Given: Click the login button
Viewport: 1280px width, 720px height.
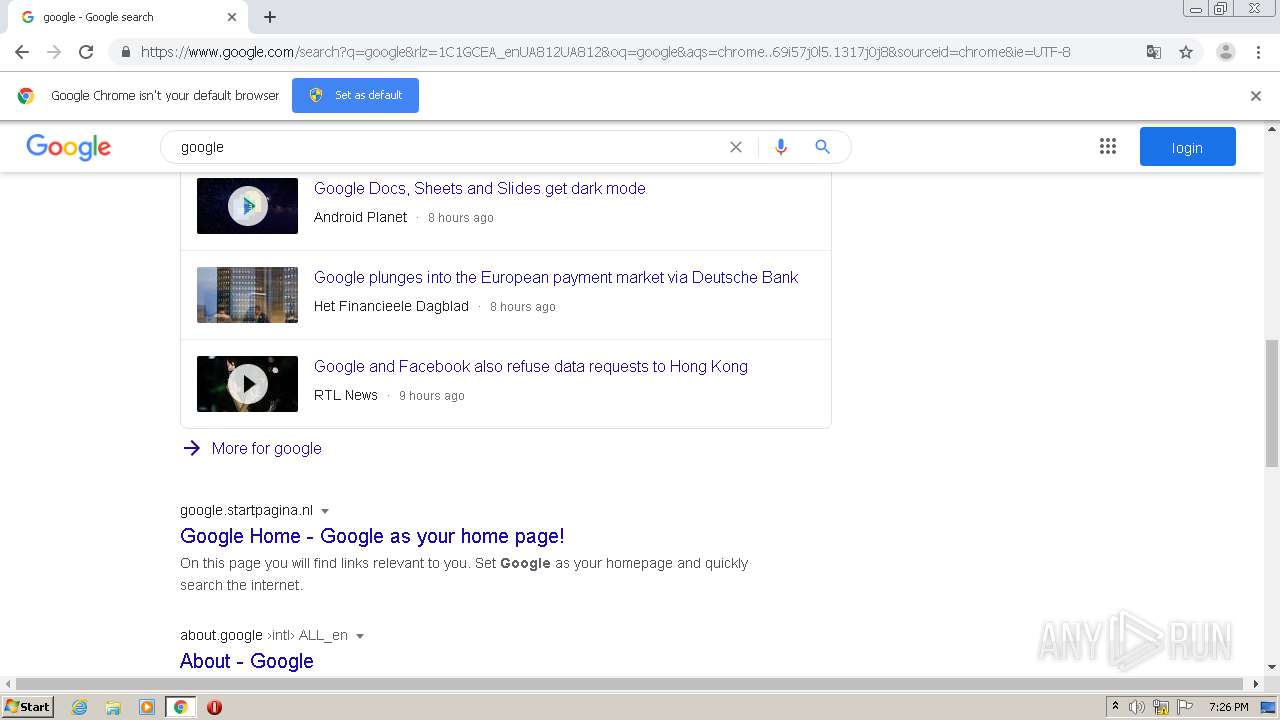Looking at the screenshot, I should [1187, 147].
